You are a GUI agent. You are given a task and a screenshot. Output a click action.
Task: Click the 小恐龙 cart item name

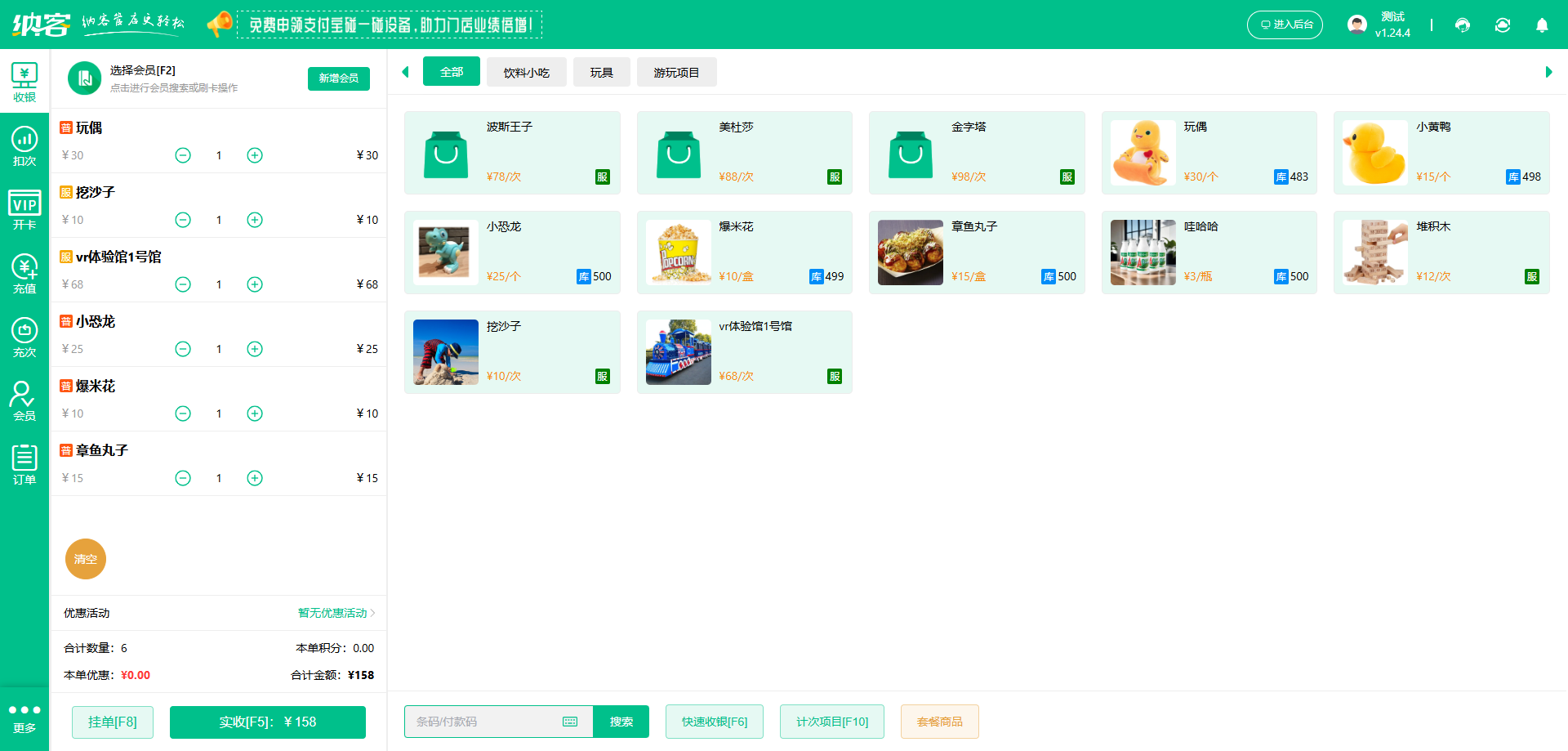coord(96,321)
